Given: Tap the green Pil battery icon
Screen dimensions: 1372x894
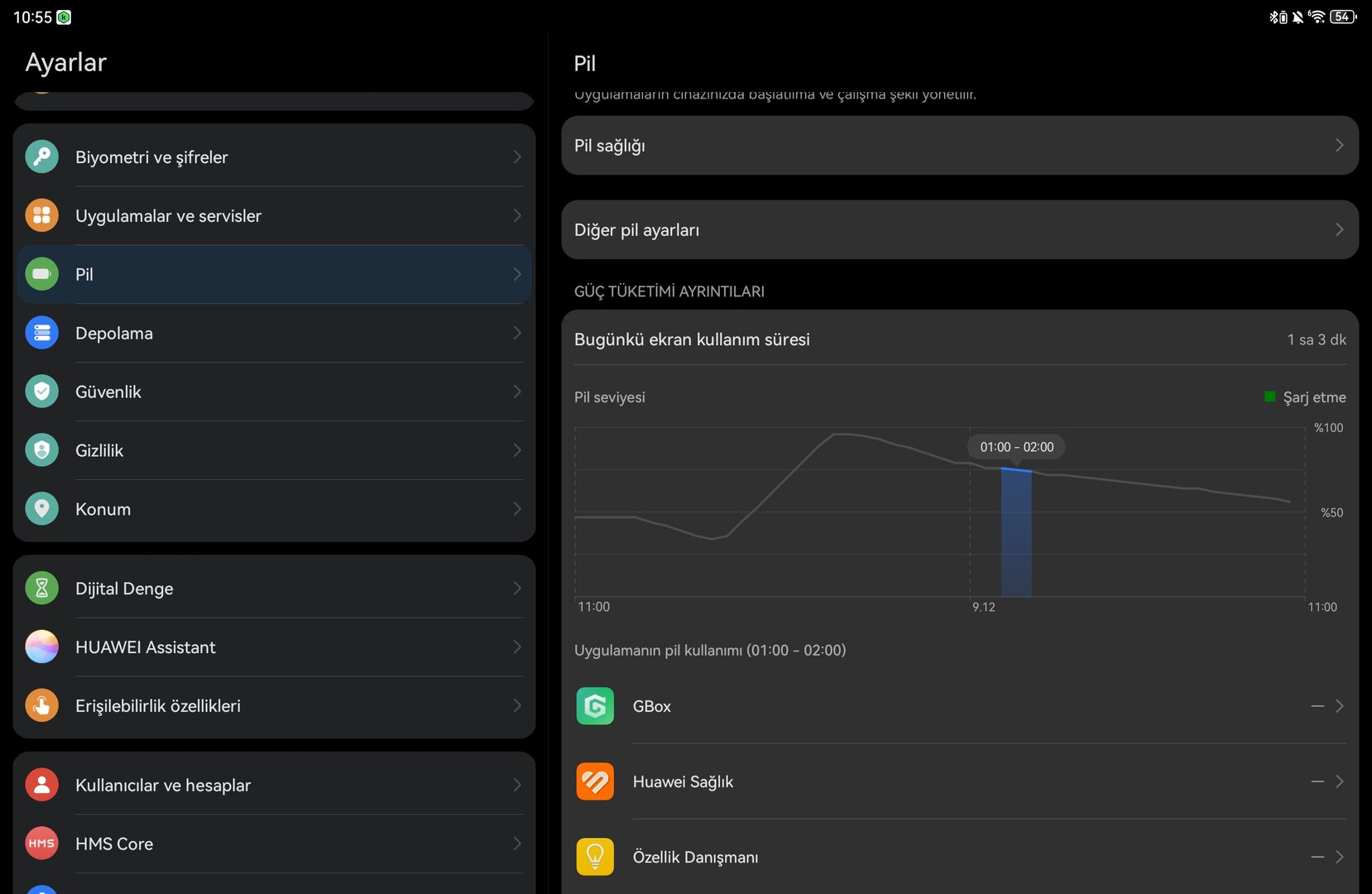Looking at the screenshot, I should click(x=41, y=274).
